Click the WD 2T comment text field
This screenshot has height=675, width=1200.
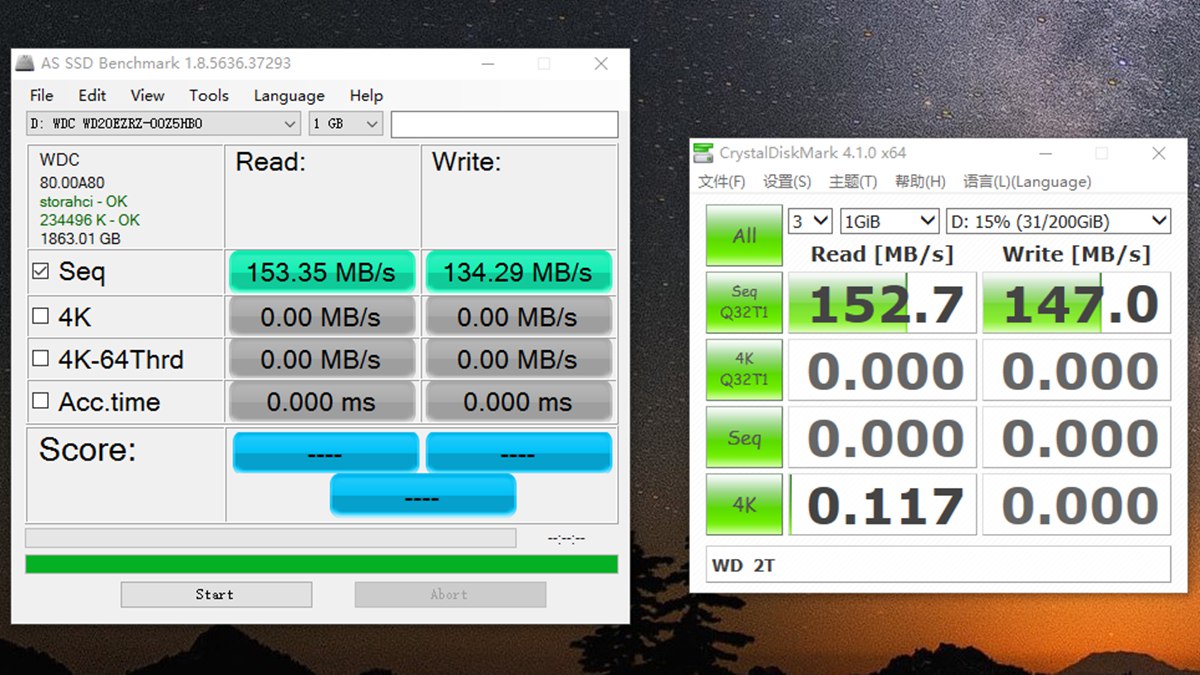click(x=938, y=565)
